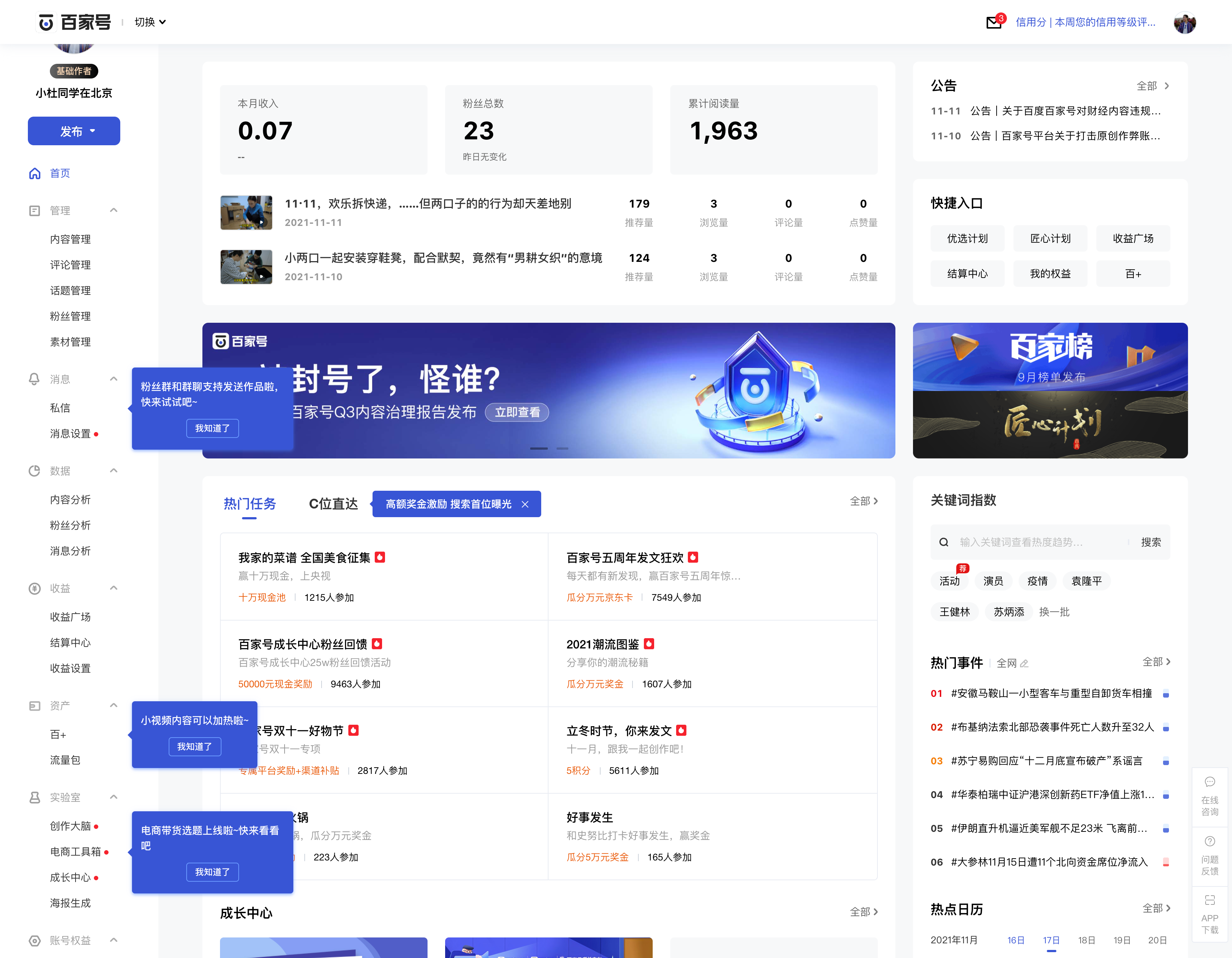Open 在线咨询 chat icon

[1209, 782]
